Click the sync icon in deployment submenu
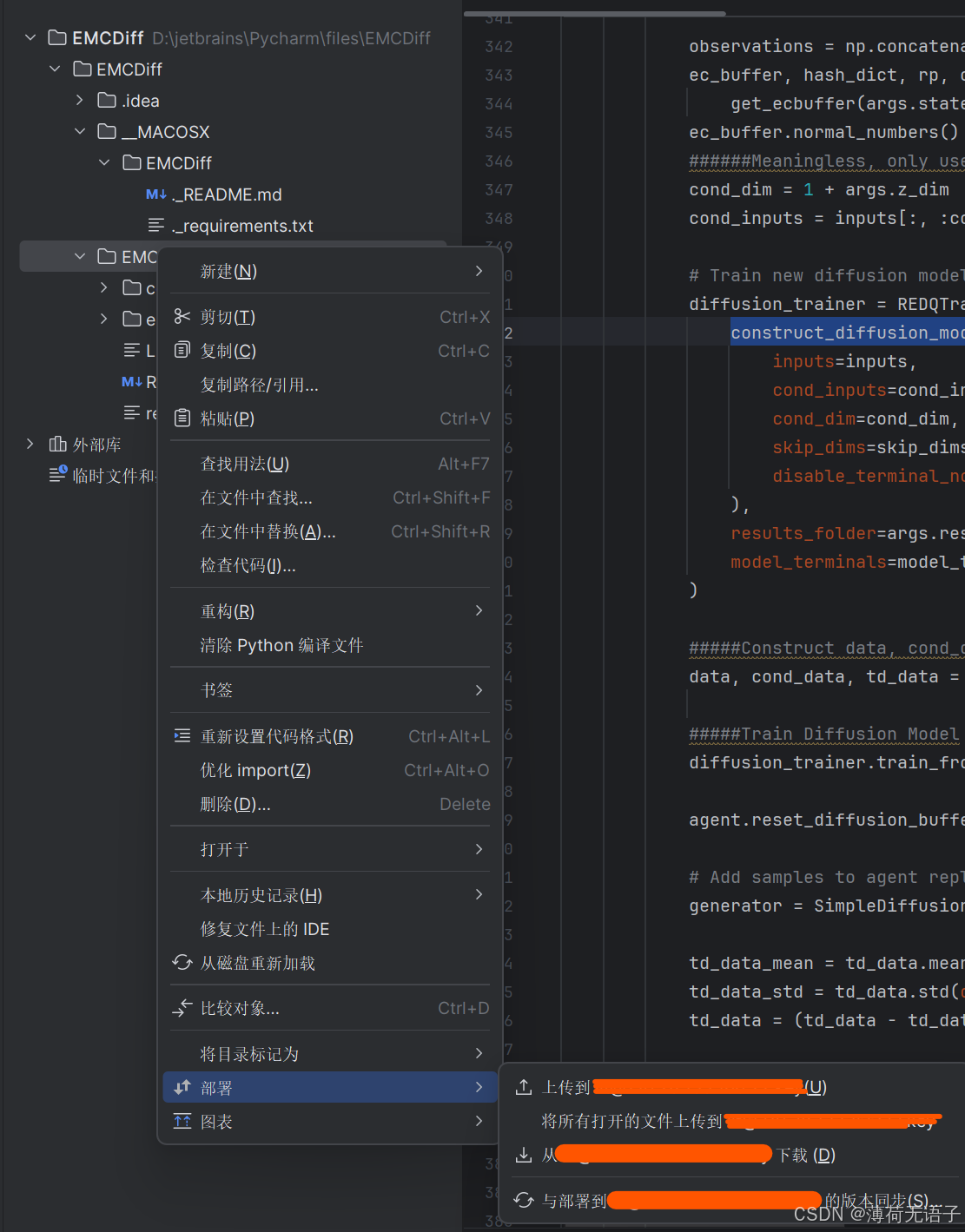This screenshot has height=1232, width=965. tap(524, 1201)
